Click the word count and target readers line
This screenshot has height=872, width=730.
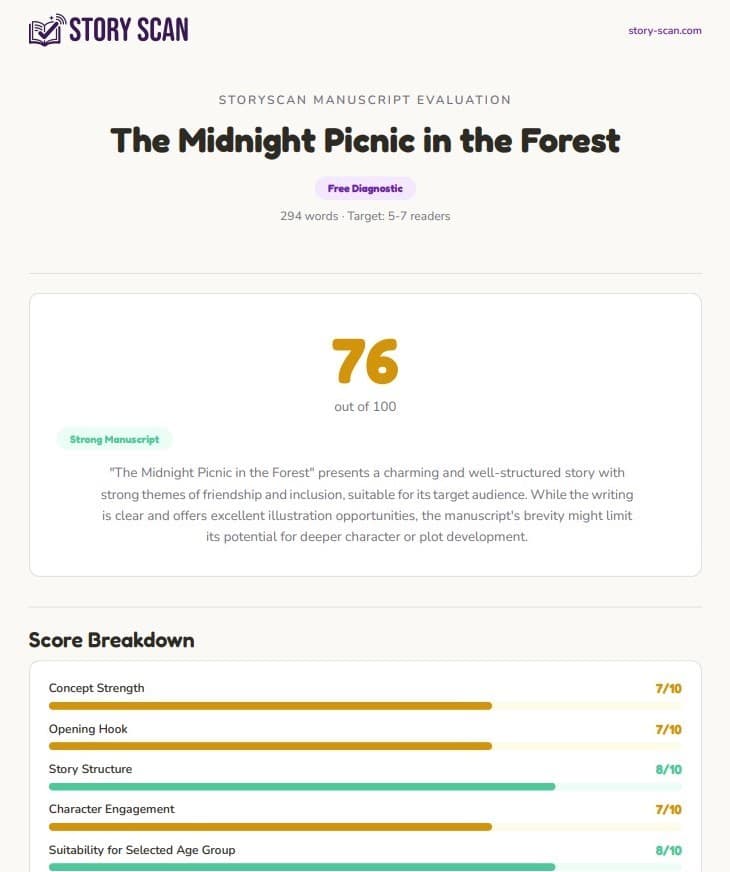pos(365,216)
